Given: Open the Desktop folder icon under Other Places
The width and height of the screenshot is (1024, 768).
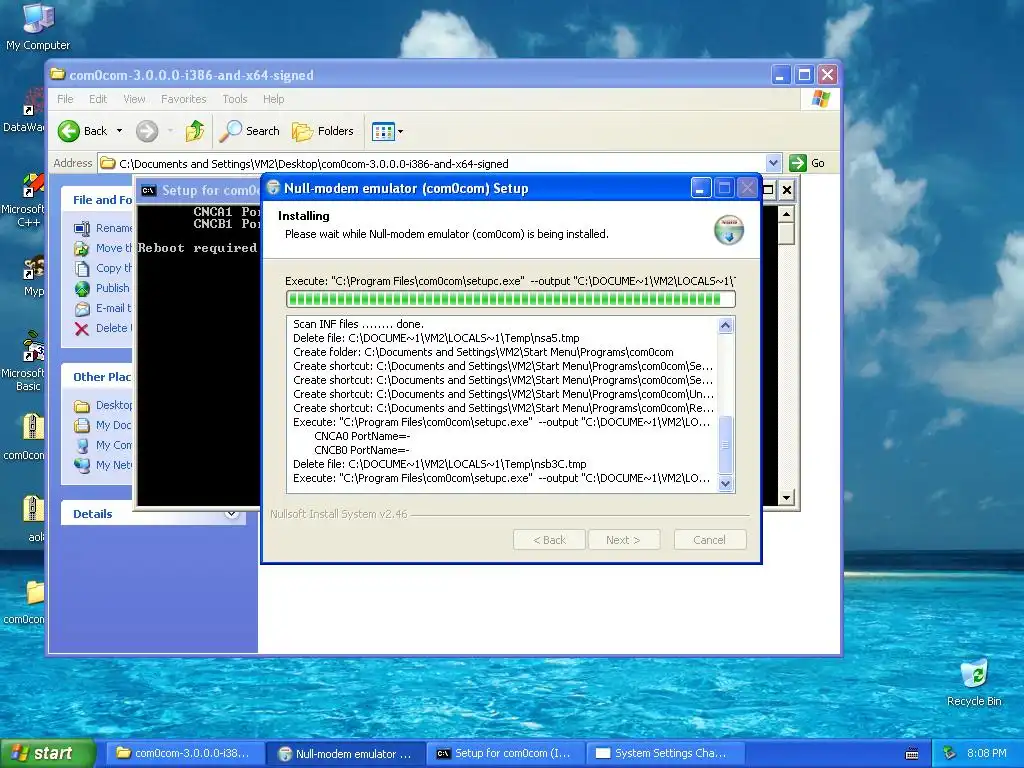Looking at the screenshot, I should pyautogui.click(x=82, y=406).
